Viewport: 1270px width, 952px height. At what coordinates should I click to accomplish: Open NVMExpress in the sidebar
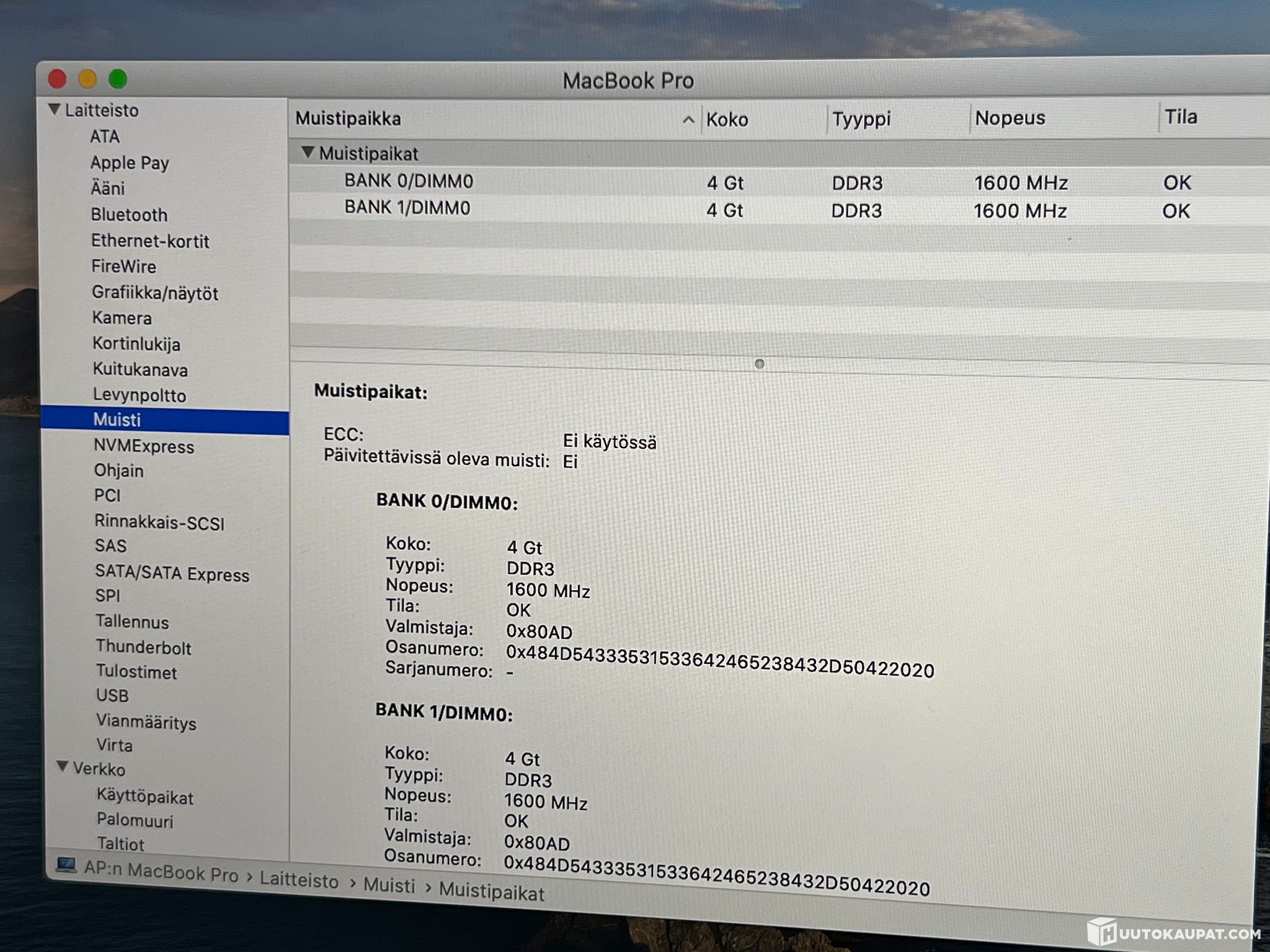point(144,446)
